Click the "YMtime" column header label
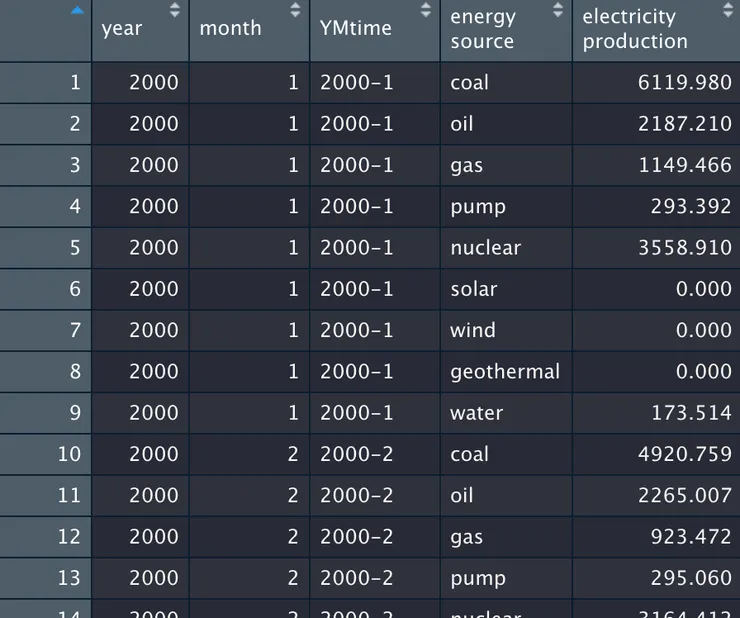This screenshot has height=618, width=740. click(357, 29)
